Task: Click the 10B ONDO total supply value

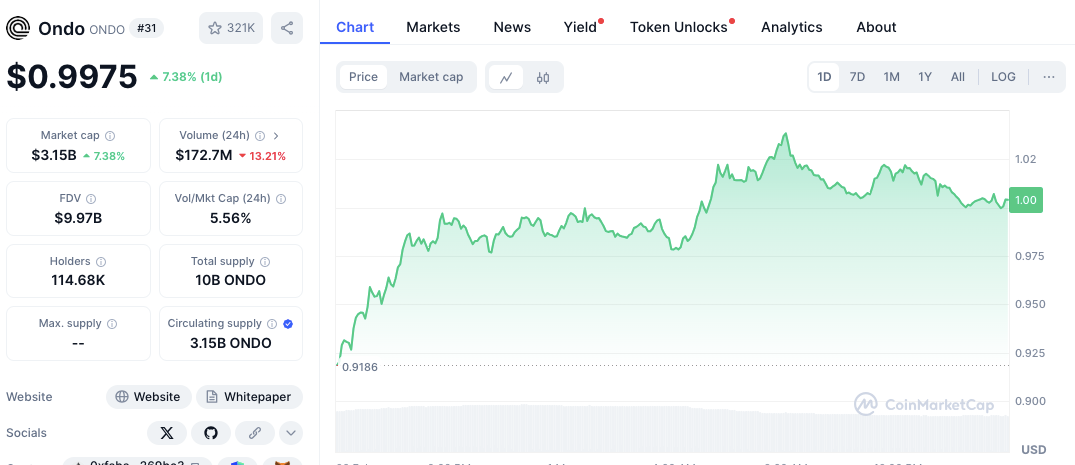Action: point(230,281)
